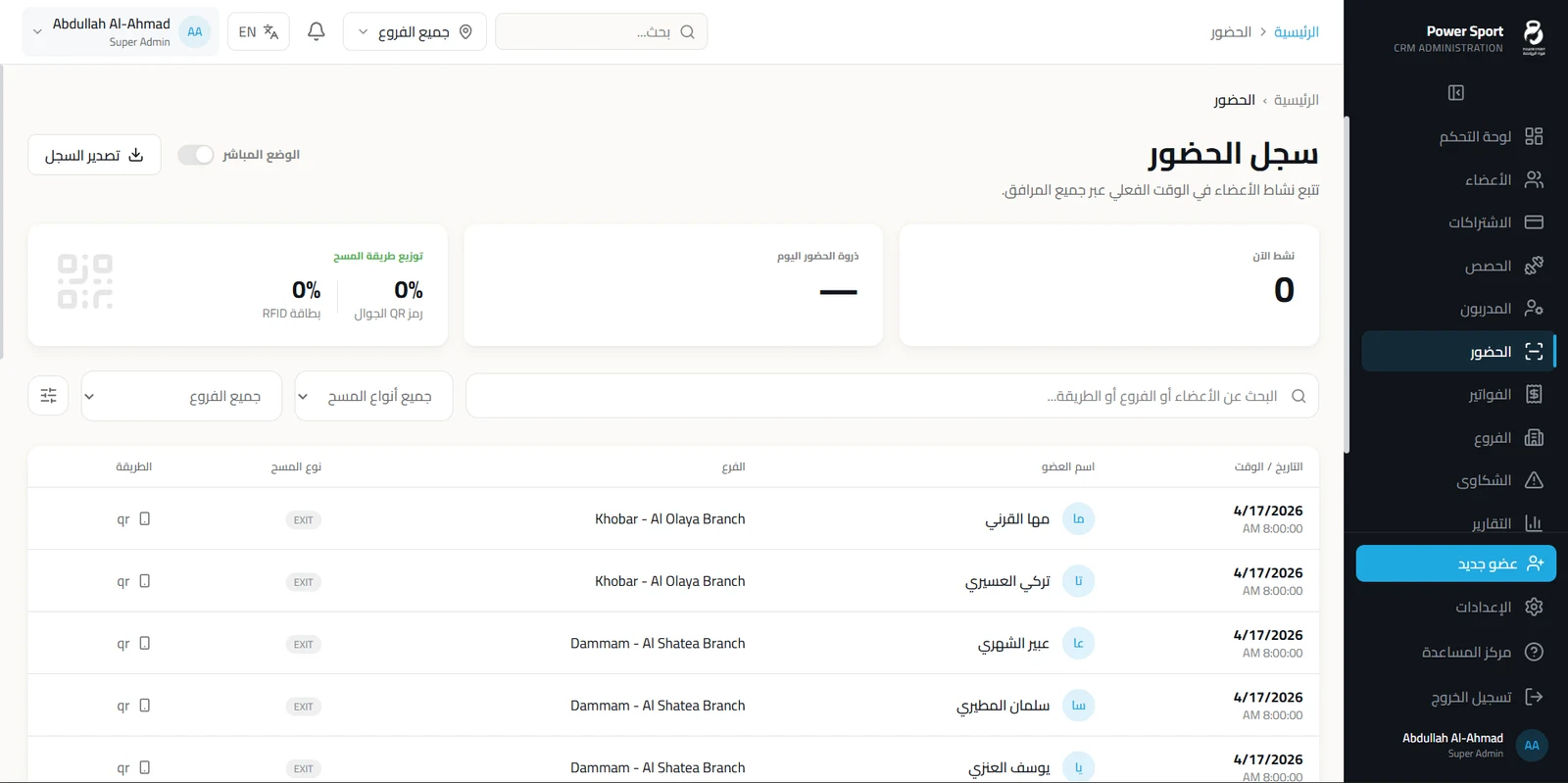Click Power Sport logo icon
The height and width of the screenshot is (783, 1568).
coord(1534,37)
